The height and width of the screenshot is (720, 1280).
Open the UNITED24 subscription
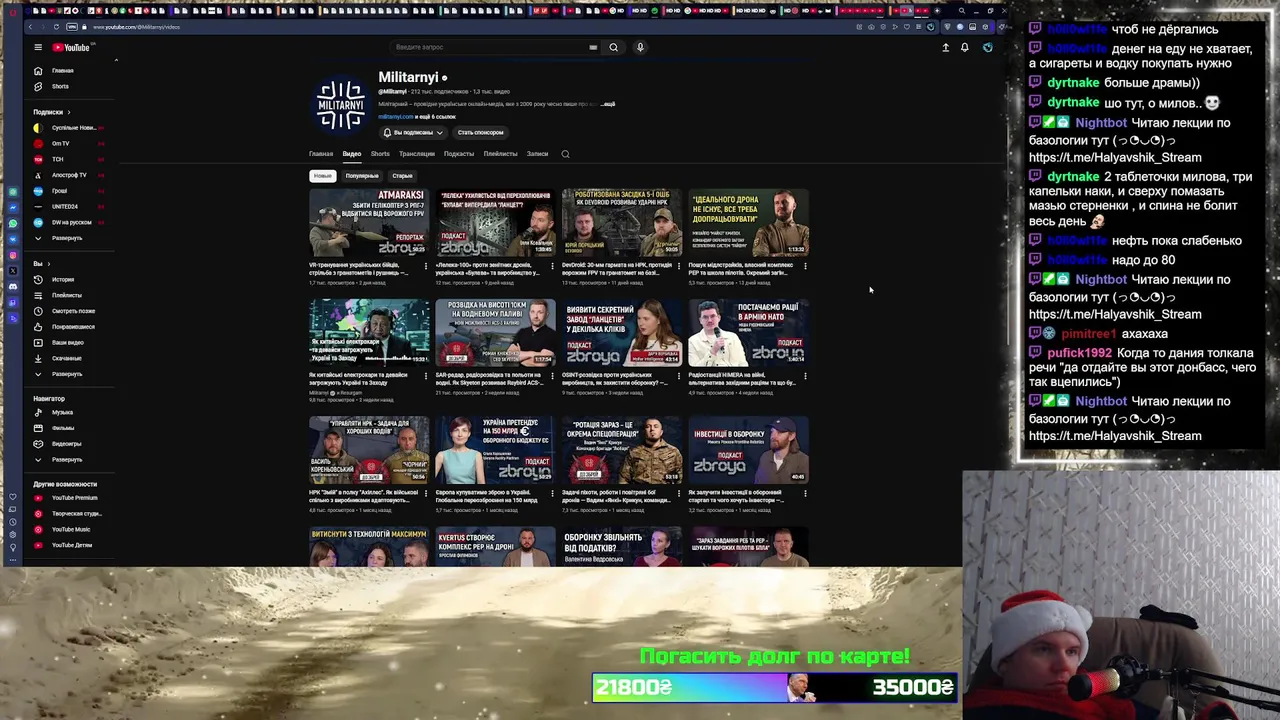tap(65, 207)
